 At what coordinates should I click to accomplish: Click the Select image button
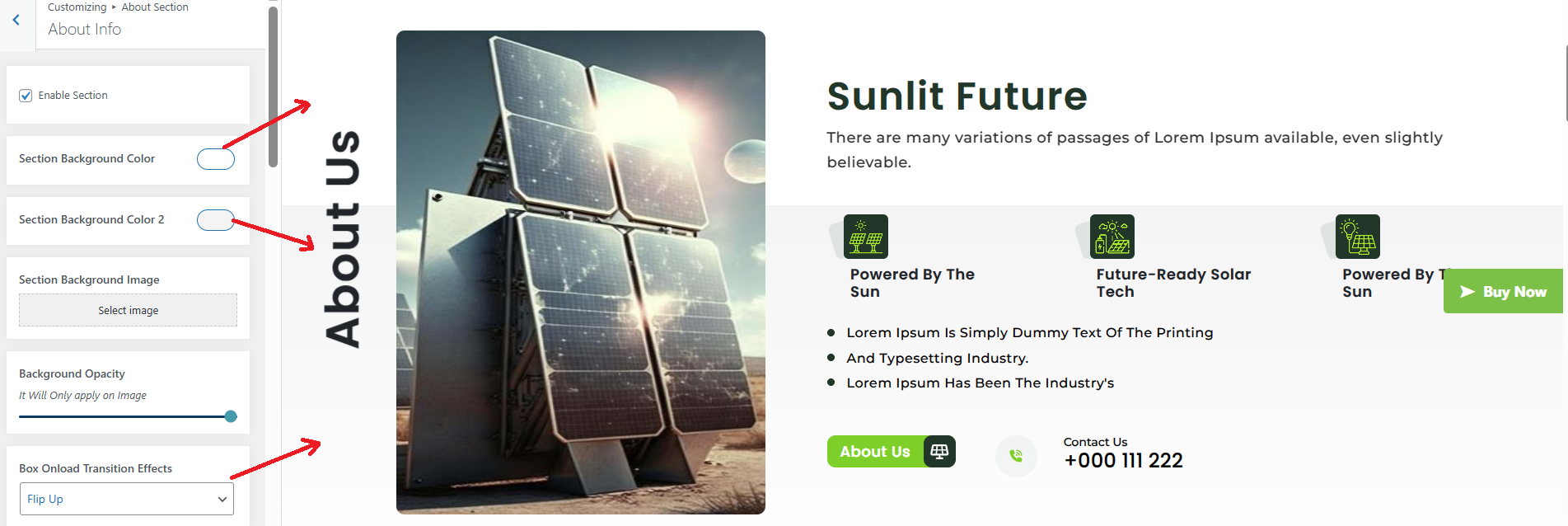(x=128, y=310)
